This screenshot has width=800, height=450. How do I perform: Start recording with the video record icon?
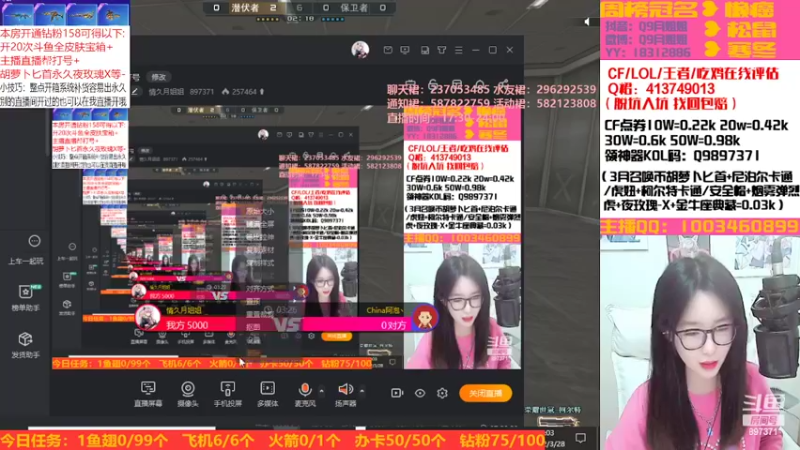coord(397,393)
